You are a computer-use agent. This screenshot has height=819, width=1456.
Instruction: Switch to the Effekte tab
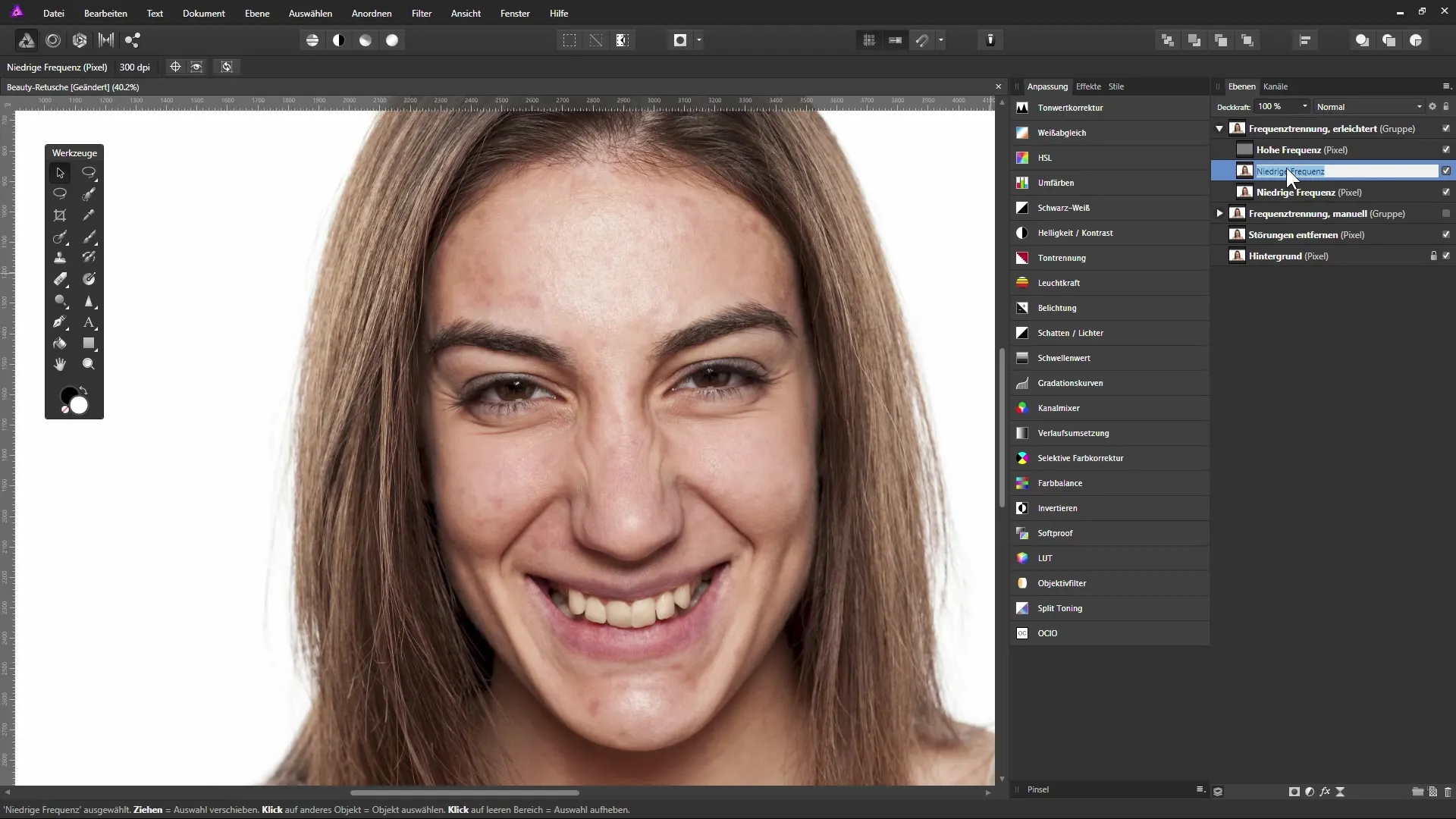click(x=1088, y=86)
